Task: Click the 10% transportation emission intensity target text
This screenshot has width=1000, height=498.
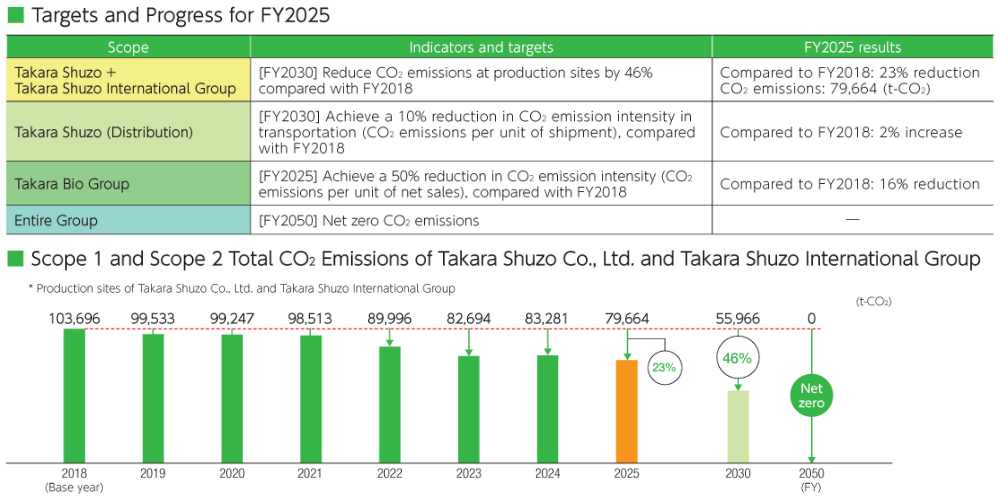Action: tap(477, 132)
